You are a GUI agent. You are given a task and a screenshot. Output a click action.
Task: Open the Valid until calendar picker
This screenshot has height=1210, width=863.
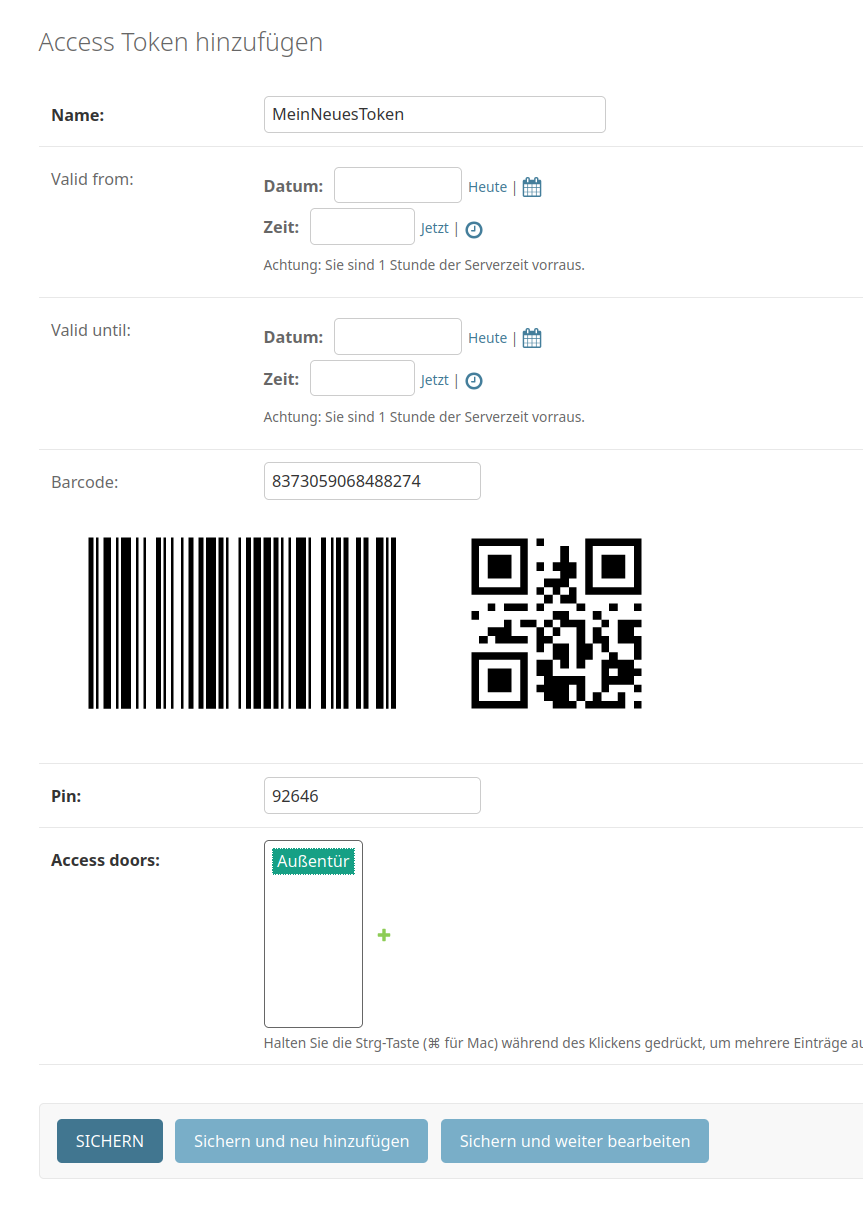(x=532, y=338)
